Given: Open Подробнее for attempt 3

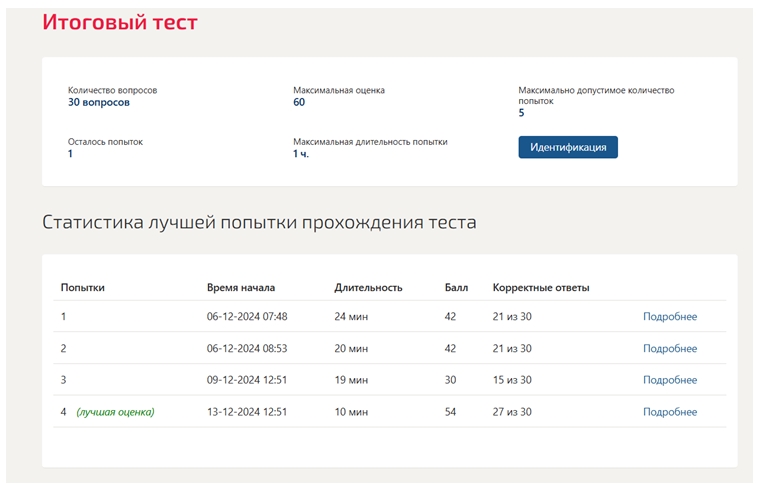Looking at the screenshot, I should (x=670, y=380).
